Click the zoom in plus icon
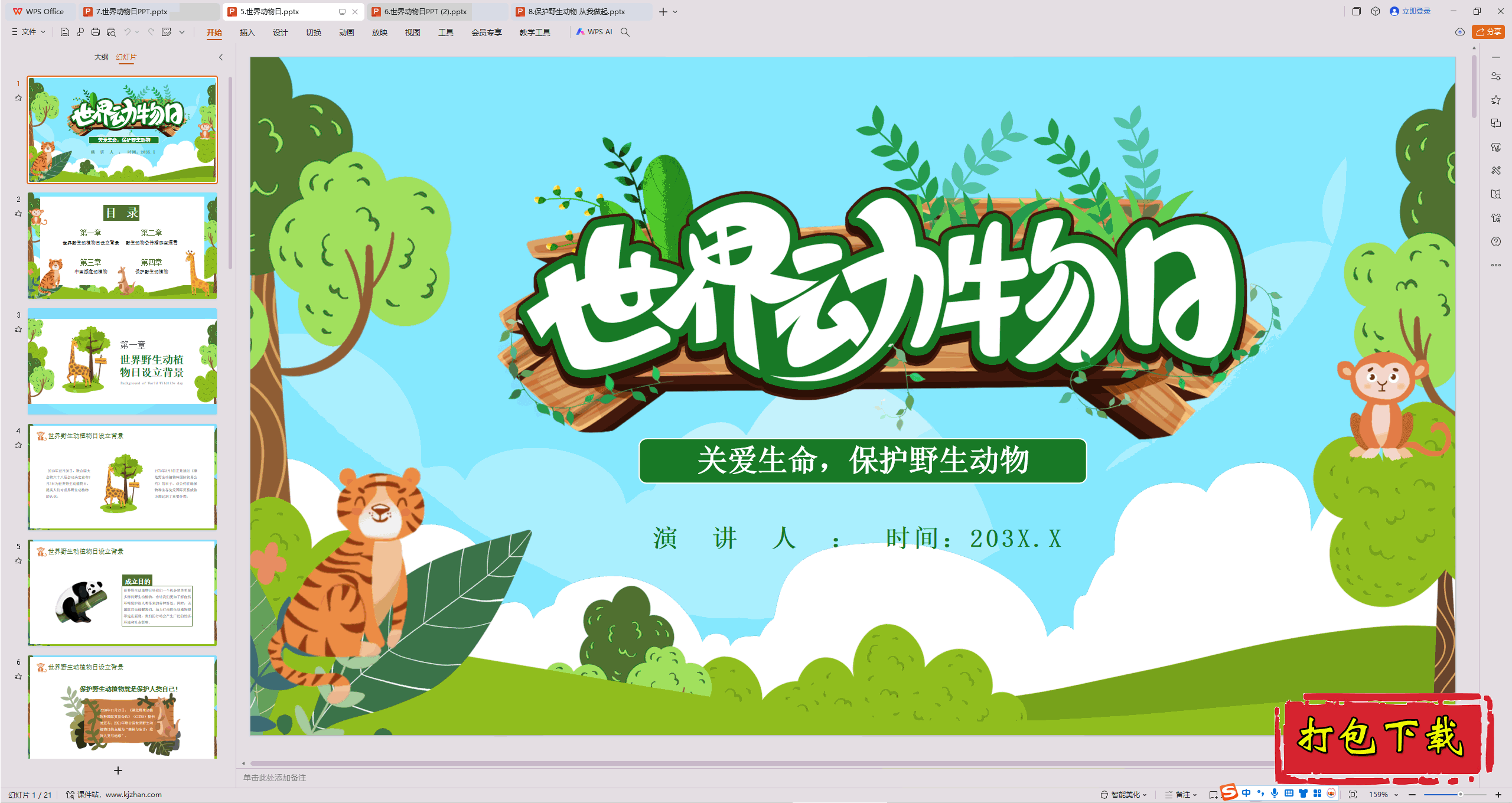The image size is (1512, 803). 1498,795
